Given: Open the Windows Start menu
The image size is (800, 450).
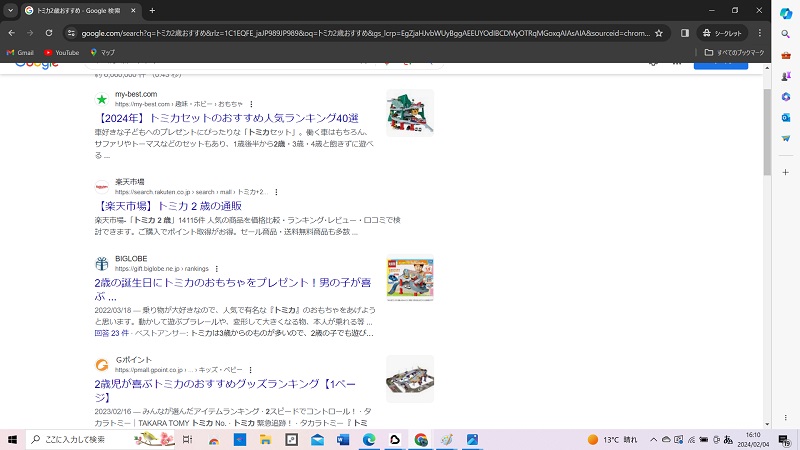Looking at the screenshot, I should [x=12, y=439].
